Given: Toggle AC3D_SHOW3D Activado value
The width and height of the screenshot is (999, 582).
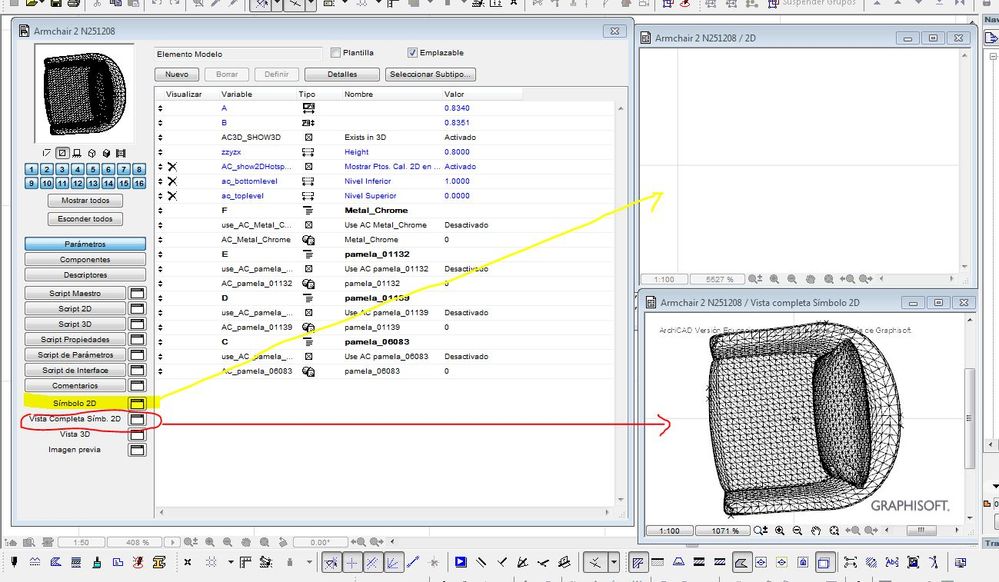Looking at the screenshot, I should tap(460, 137).
